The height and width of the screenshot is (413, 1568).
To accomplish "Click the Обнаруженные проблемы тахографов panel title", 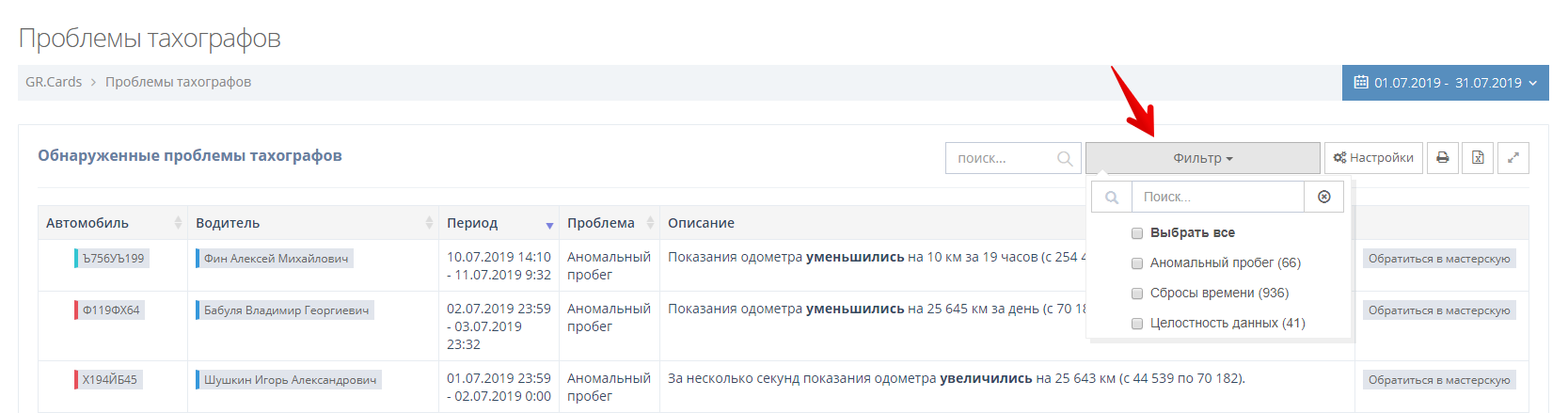I will pyautogui.click(x=190, y=155).
